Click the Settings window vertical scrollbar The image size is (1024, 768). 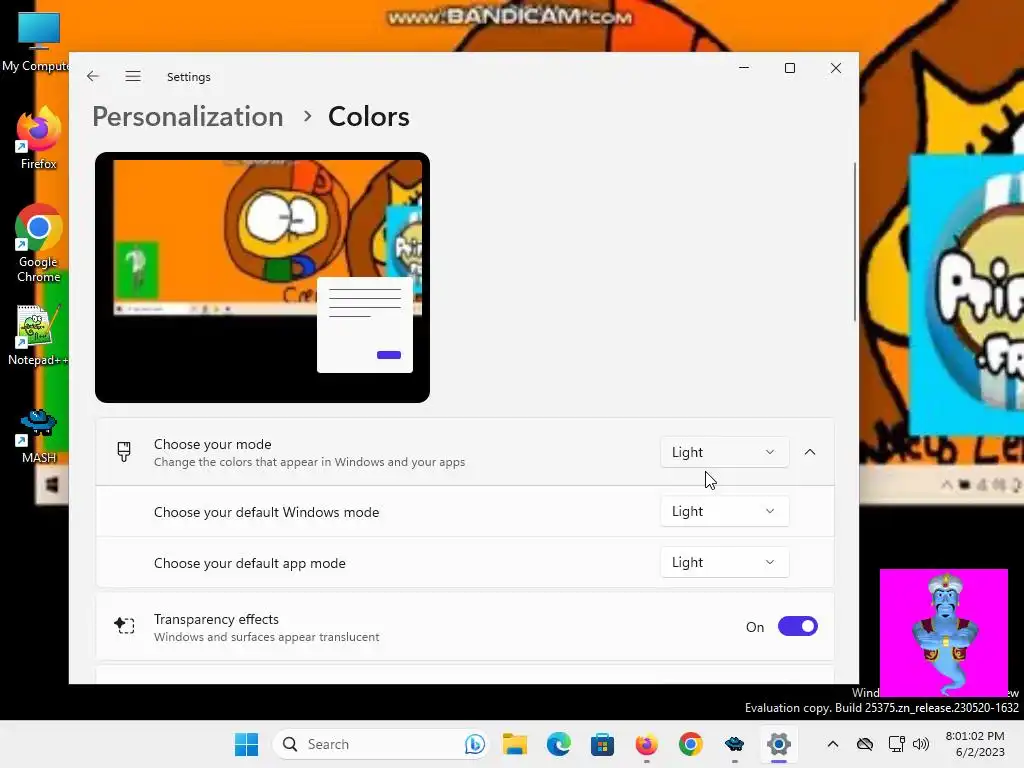tap(855, 242)
